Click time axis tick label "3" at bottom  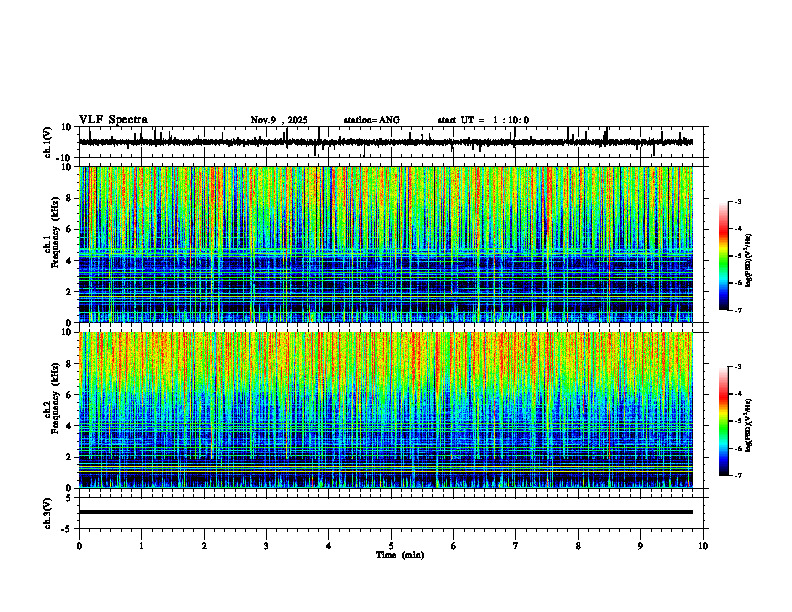pos(266,546)
